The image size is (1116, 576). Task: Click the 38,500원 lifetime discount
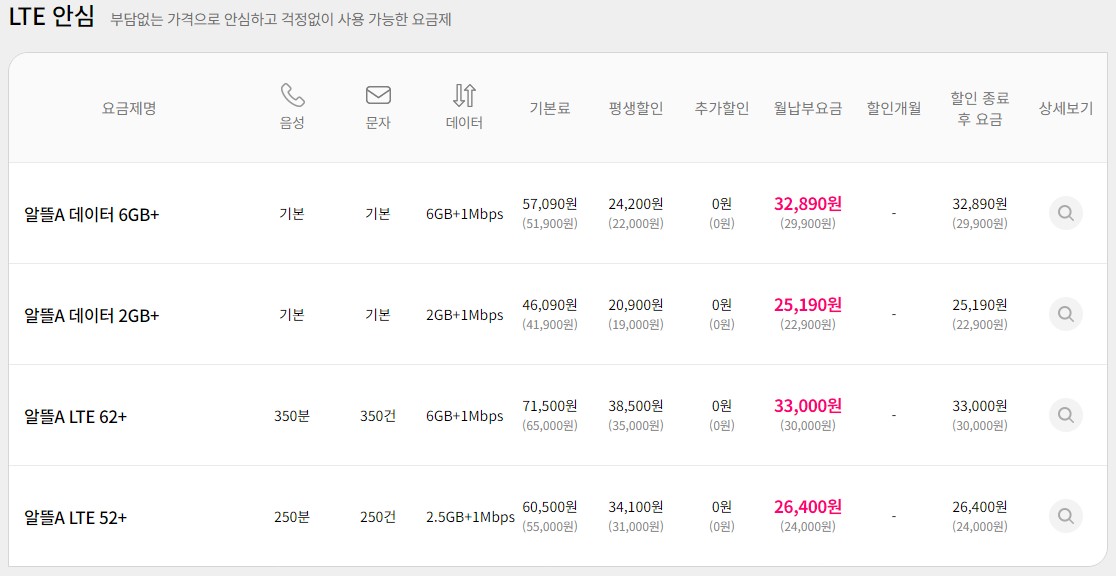pos(636,406)
